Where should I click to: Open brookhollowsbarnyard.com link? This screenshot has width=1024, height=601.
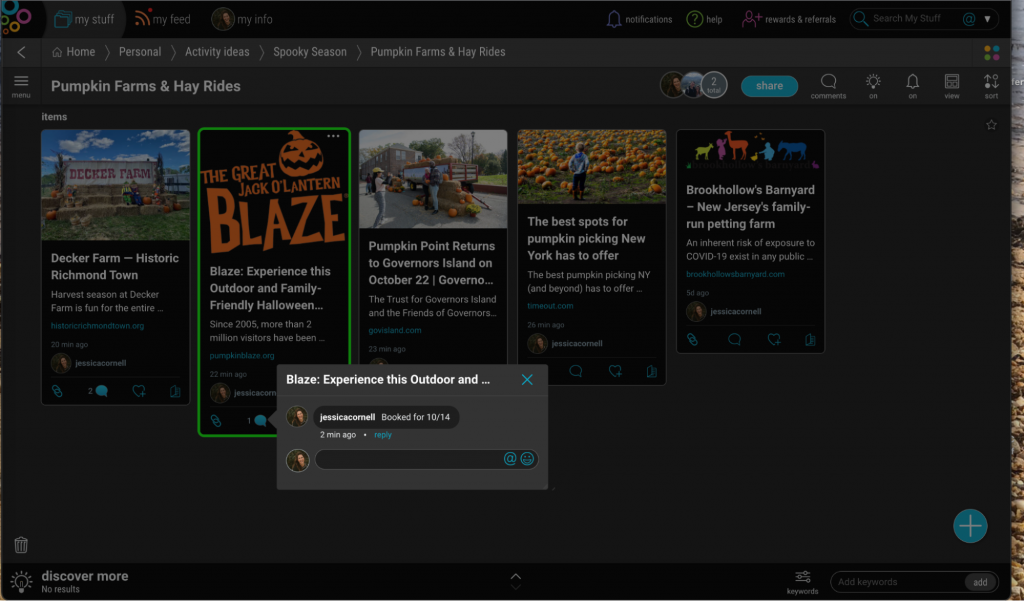[735, 274]
